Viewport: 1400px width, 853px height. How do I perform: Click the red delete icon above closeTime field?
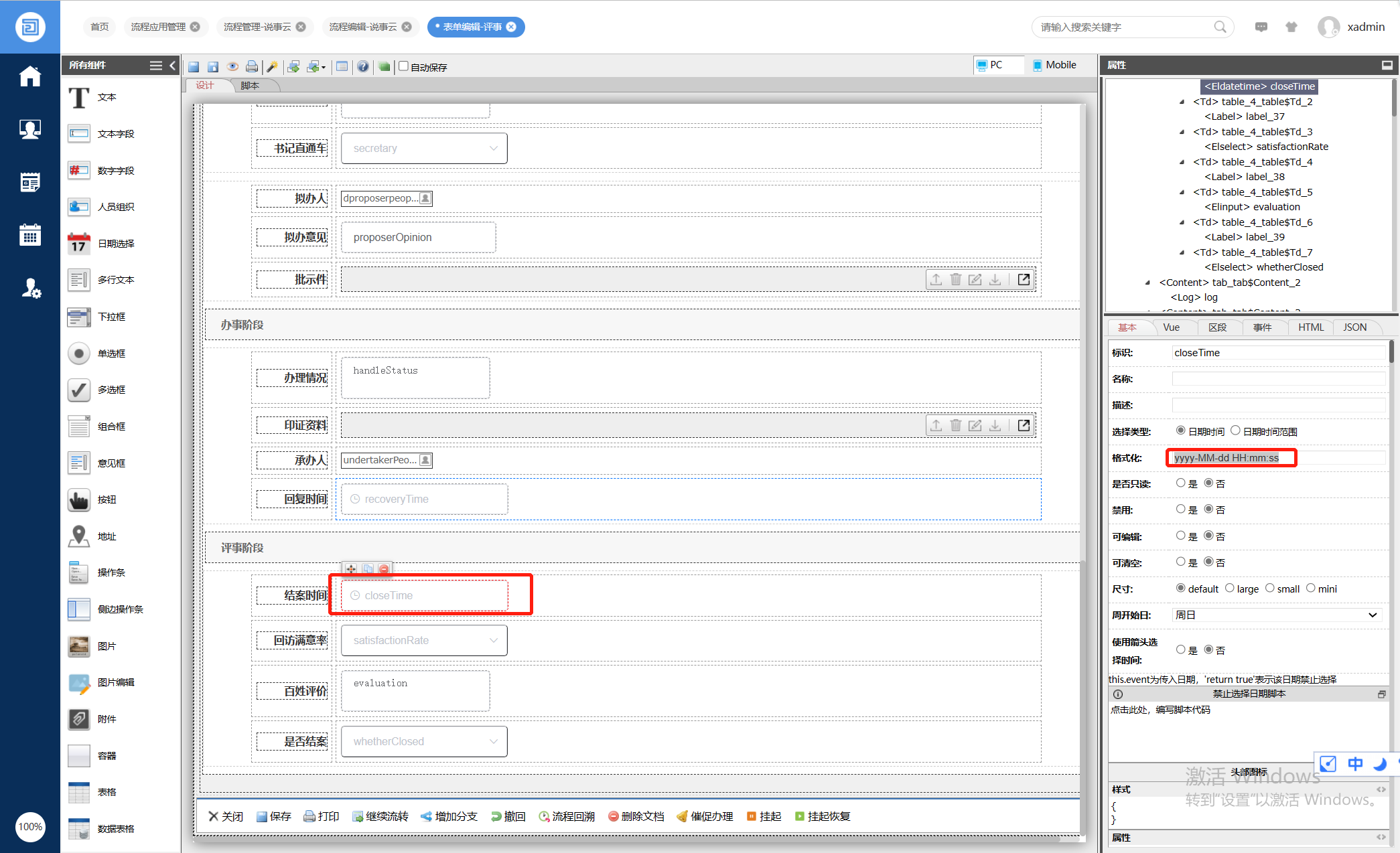point(384,569)
